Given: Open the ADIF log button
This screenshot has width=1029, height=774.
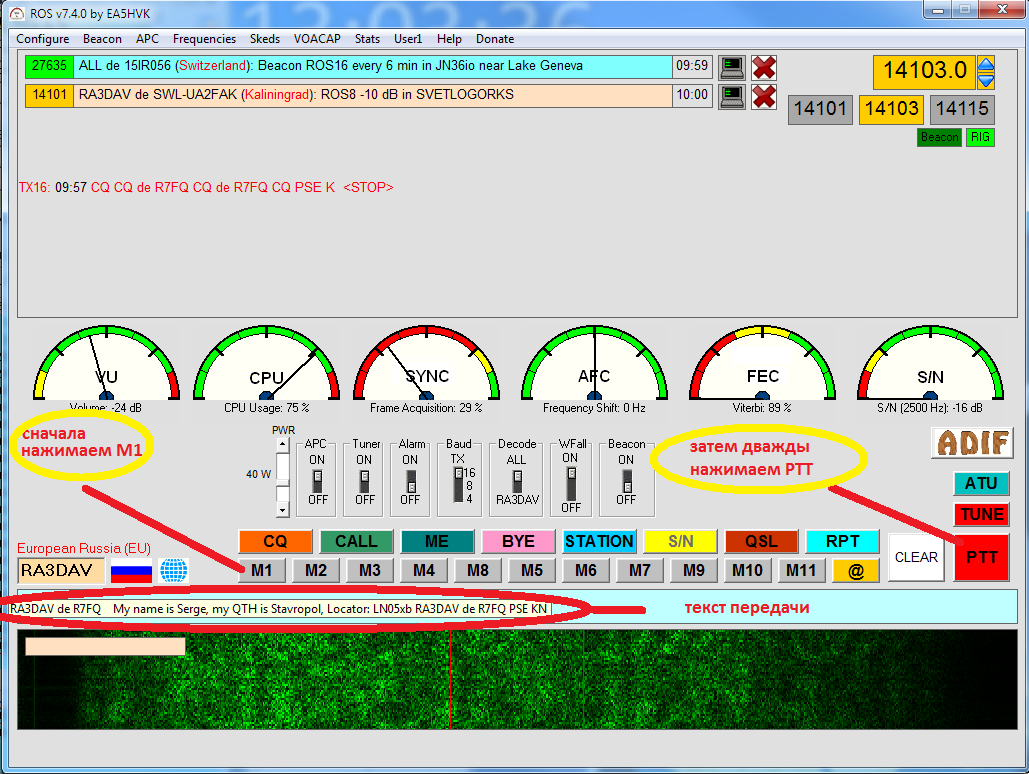Looking at the screenshot, I should coord(972,442).
